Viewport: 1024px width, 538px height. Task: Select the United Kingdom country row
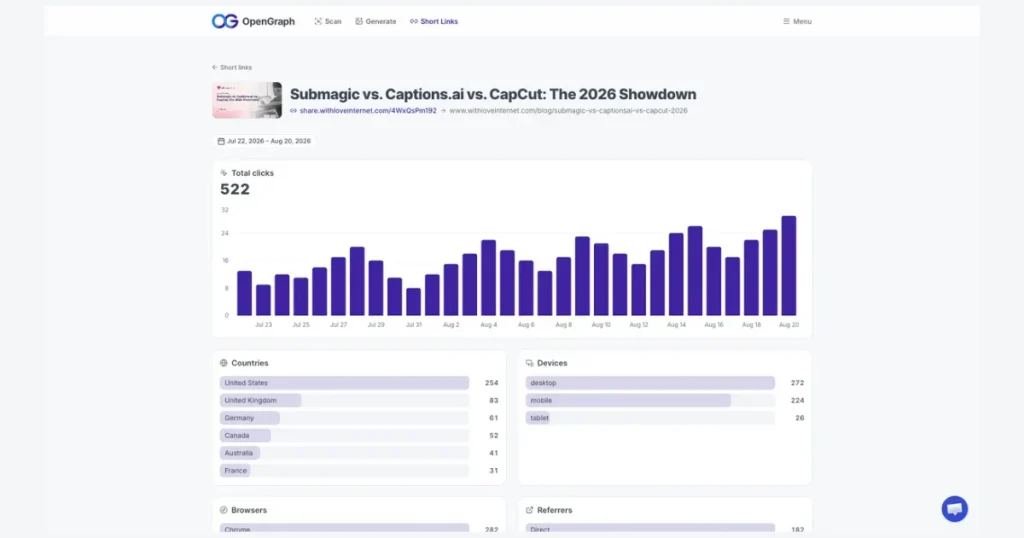pos(359,401)
